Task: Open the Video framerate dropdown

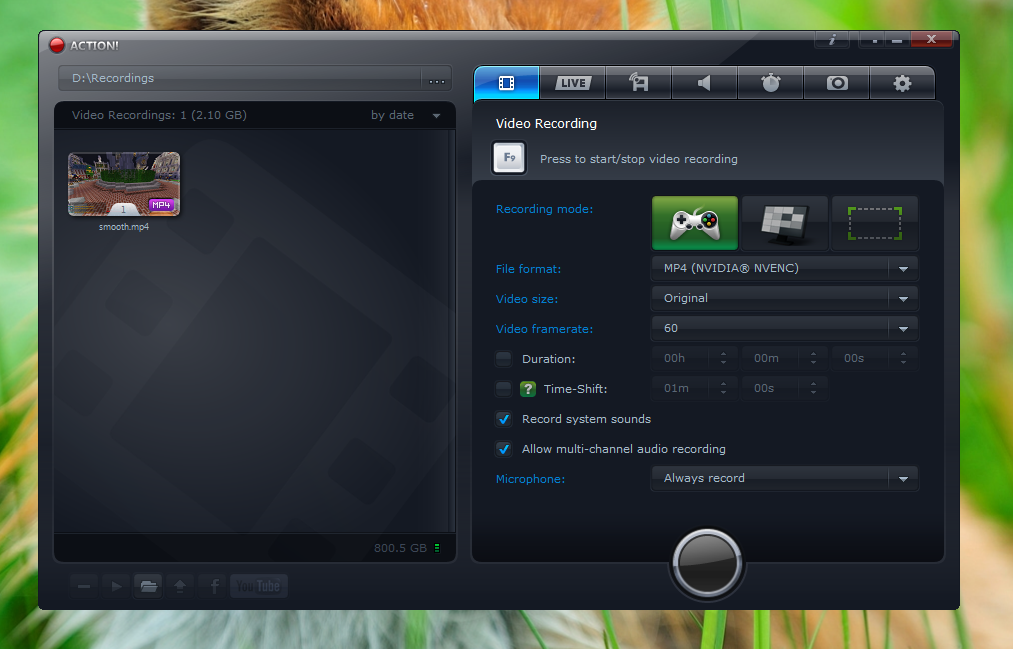Action: coord(784,328)
